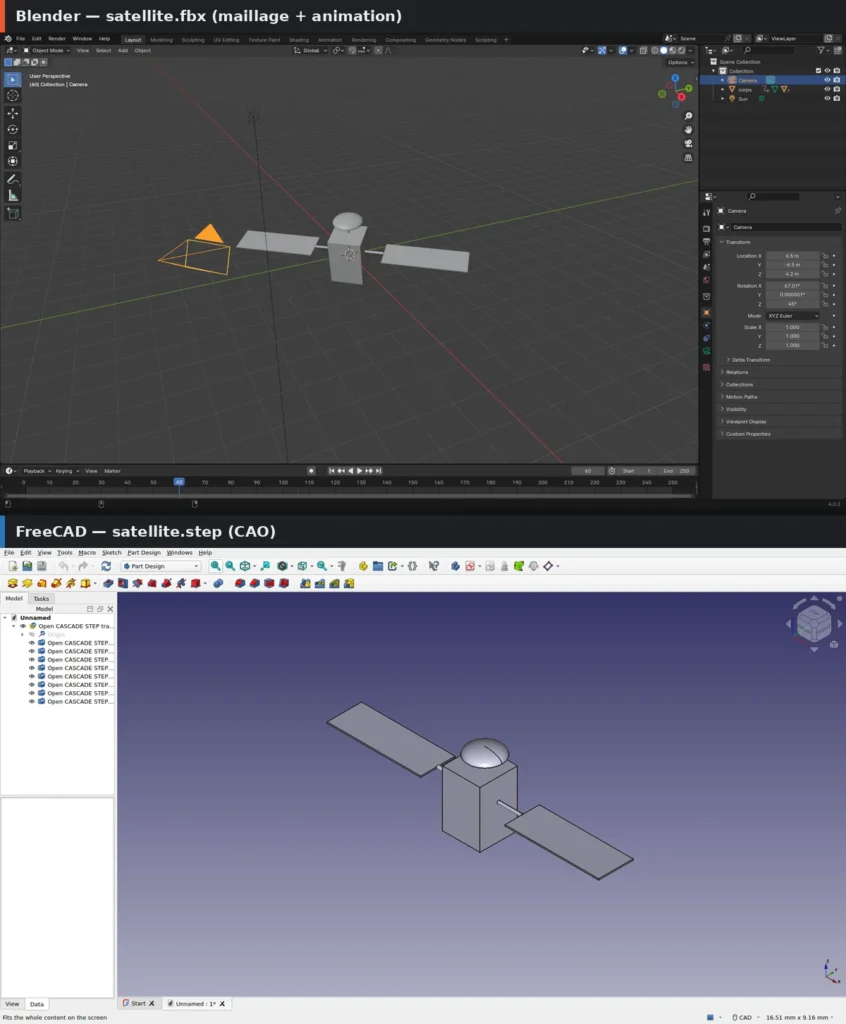Click the Add menu button in Blender viewport header
The image size is (846, 1024).
[x=123, y=50]
